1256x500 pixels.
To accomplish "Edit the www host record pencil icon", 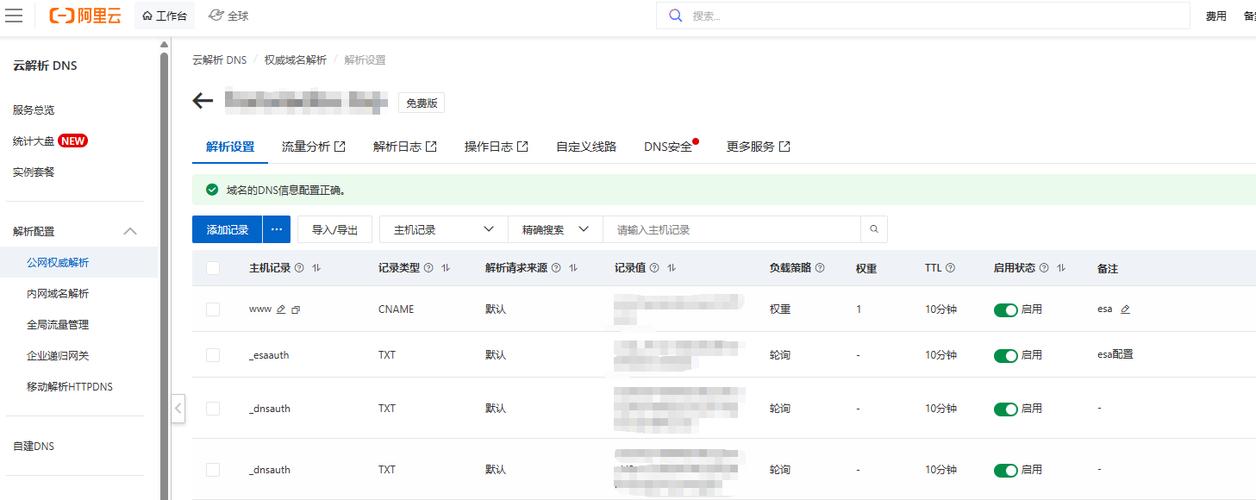I will [281, 309].
